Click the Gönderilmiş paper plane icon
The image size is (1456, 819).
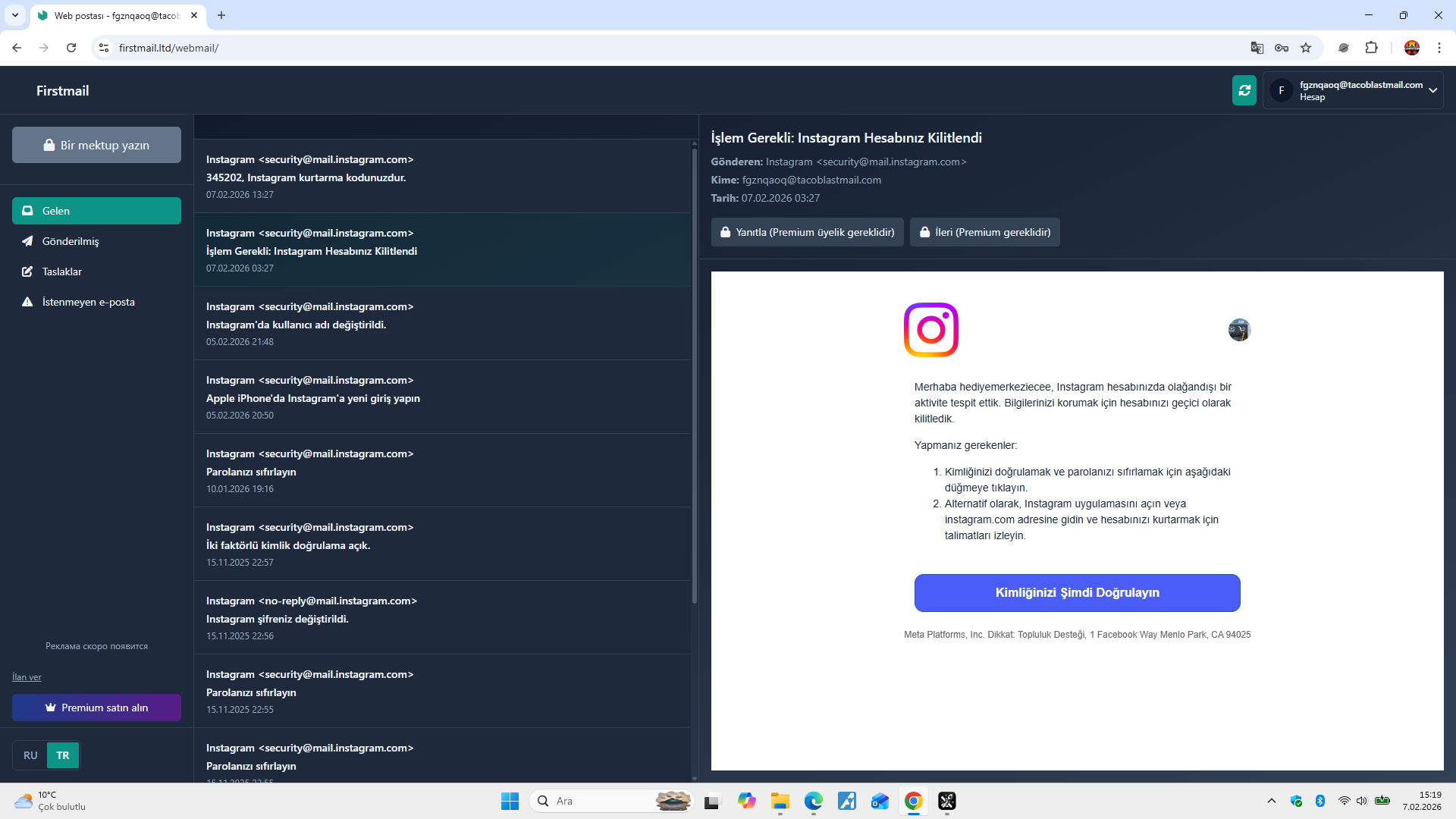tap(27, 241)
